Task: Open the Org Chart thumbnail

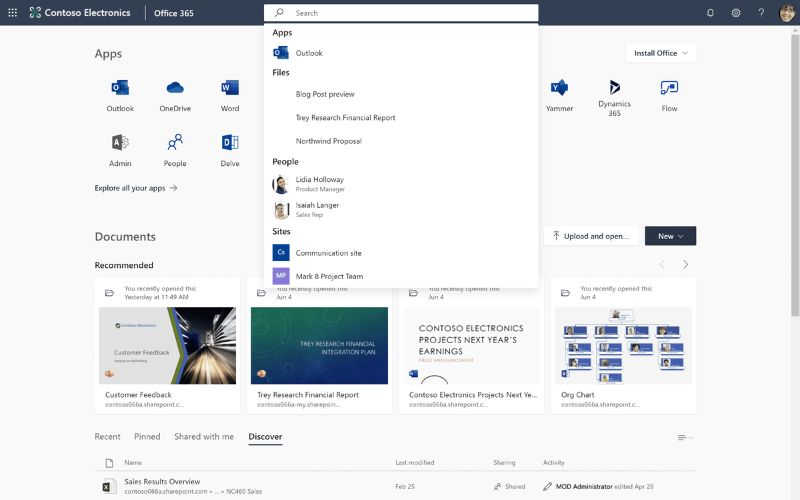Action: click(623, 345)
